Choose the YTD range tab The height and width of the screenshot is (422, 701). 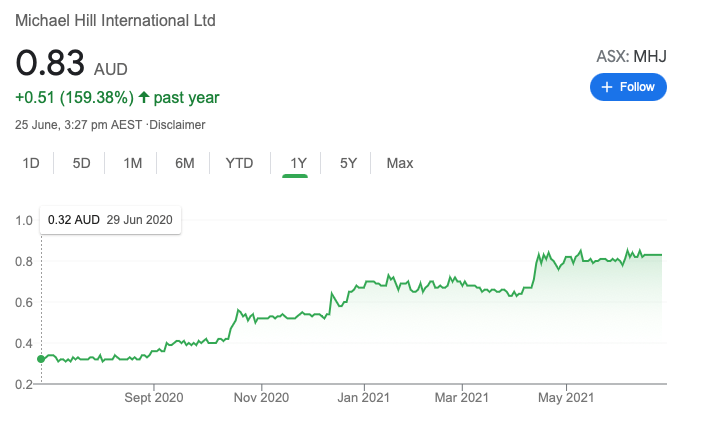[x=239, y=163]
